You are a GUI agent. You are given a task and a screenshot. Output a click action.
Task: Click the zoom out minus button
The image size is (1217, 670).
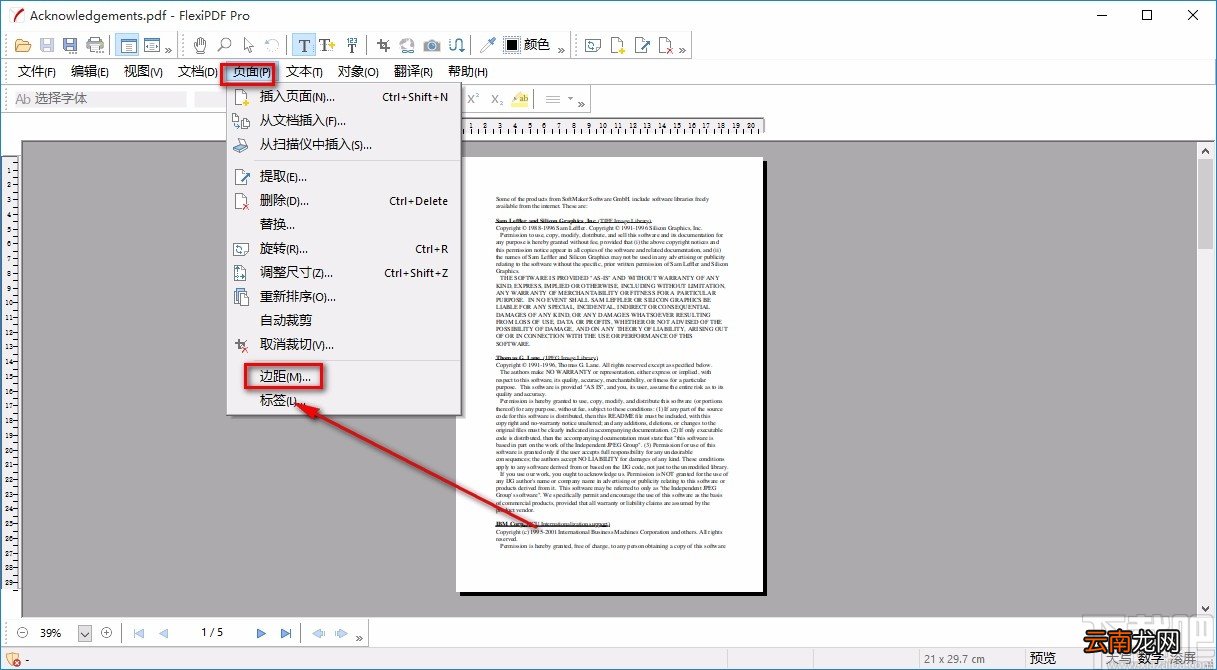pos(23,633)
